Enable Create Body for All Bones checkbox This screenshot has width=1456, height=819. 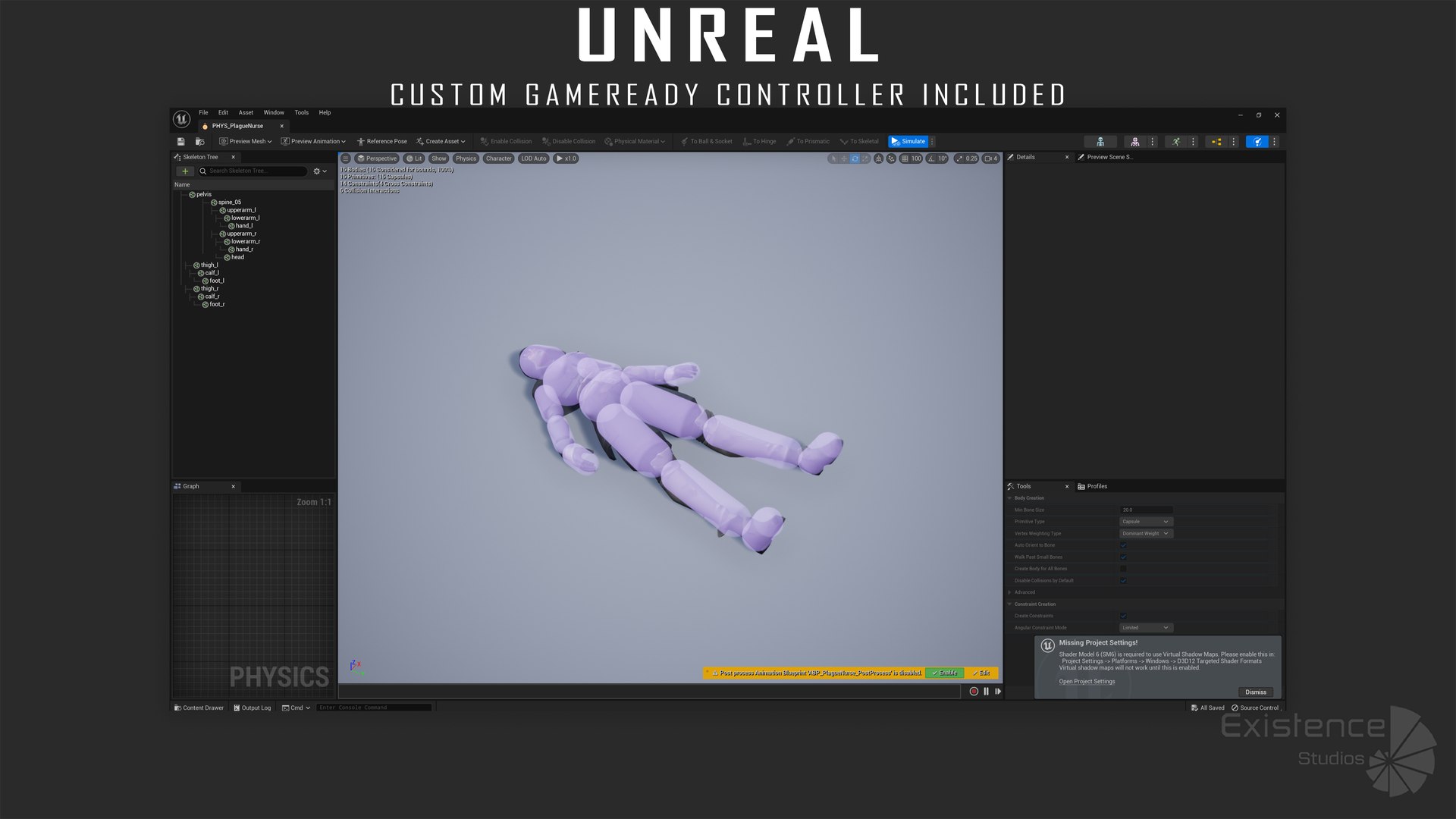1123,569
